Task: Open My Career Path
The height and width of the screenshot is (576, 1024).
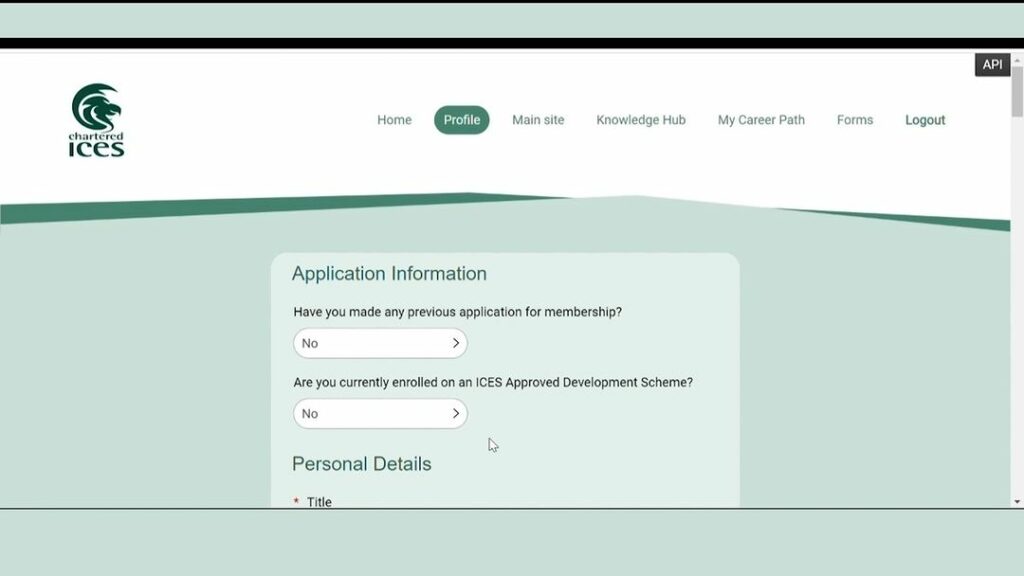Action: click(x=761, y=120)
